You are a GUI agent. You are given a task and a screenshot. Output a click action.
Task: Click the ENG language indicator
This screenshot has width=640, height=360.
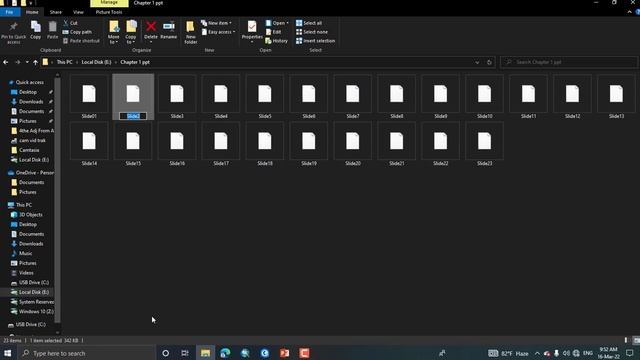(588, 353)
